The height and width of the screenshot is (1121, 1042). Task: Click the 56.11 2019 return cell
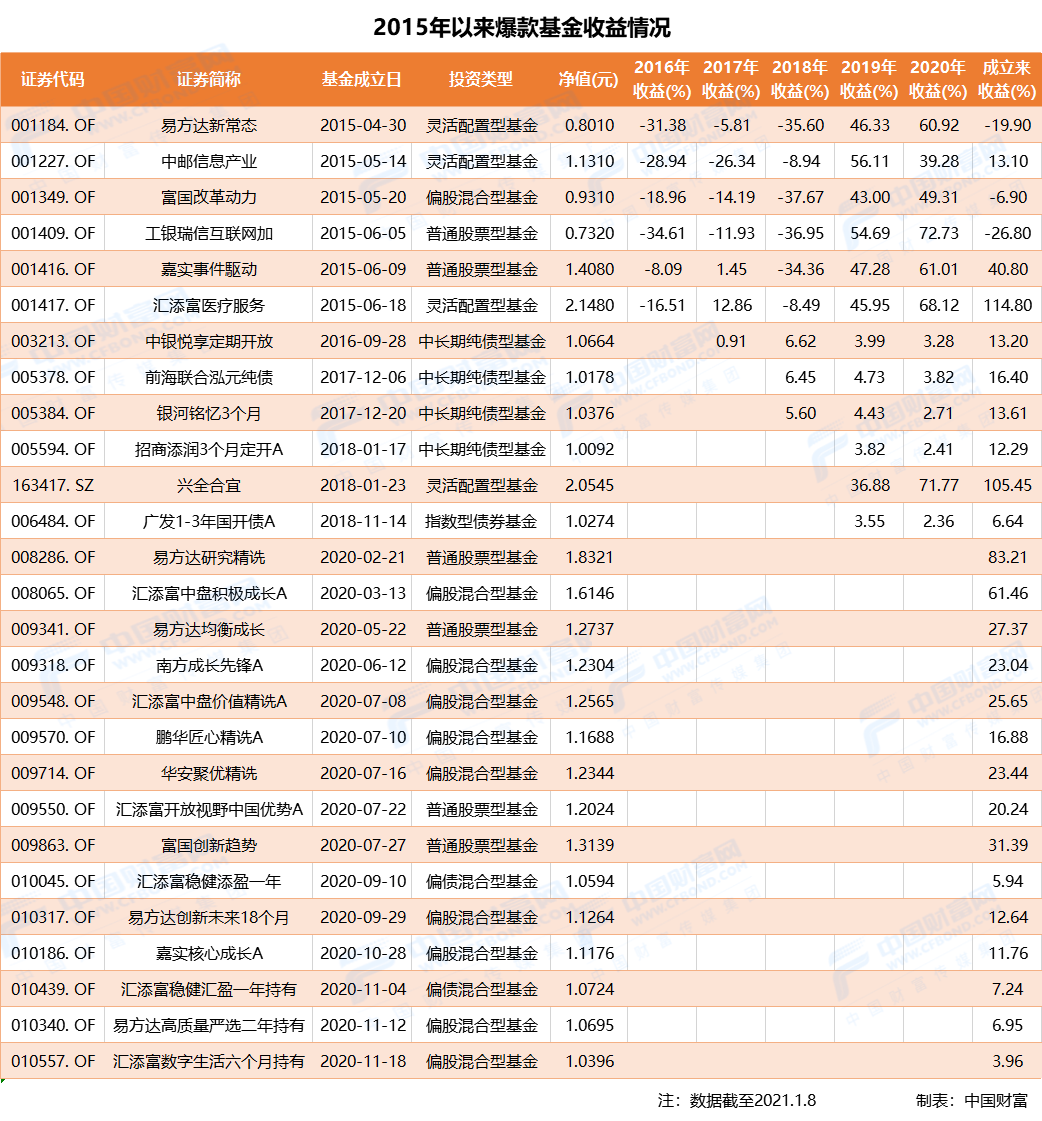(x=870, y=161)
